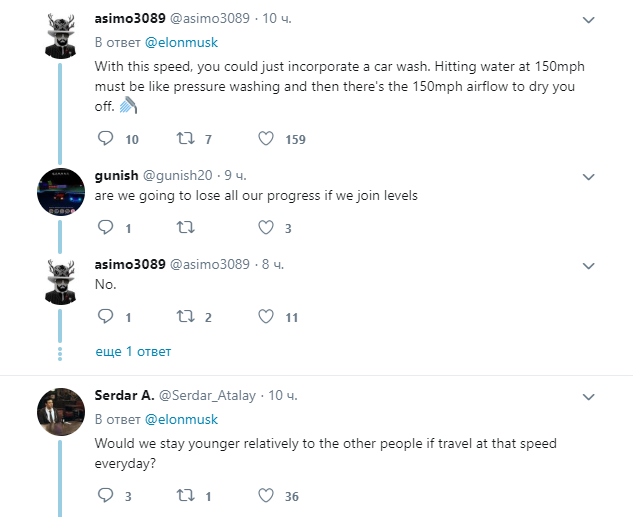Screen dimensions: 633x517
Task: Retweet Serdar A.'s staying younger tweet
Action: [x=184, y=496]
